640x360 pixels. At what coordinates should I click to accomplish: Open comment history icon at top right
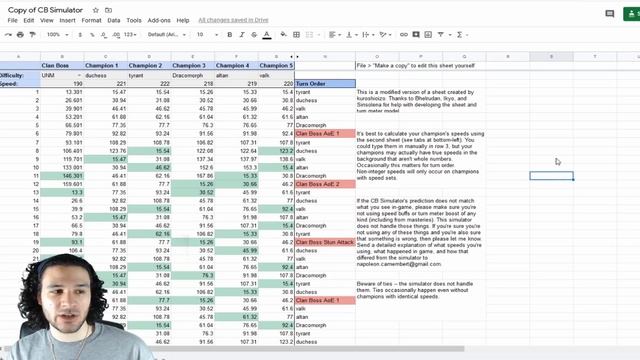(x=610, y=13)
